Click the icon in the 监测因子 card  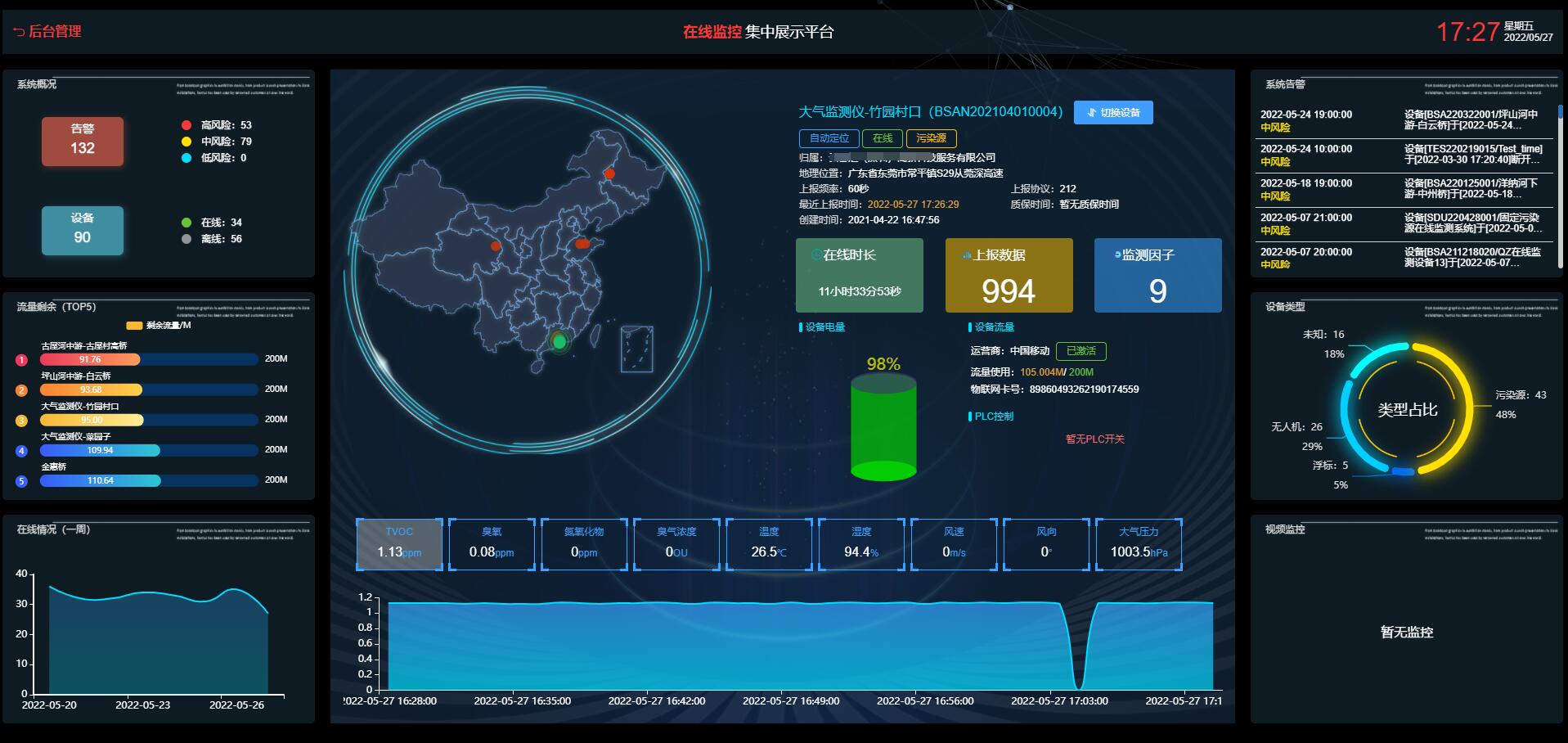point(1117,255)
